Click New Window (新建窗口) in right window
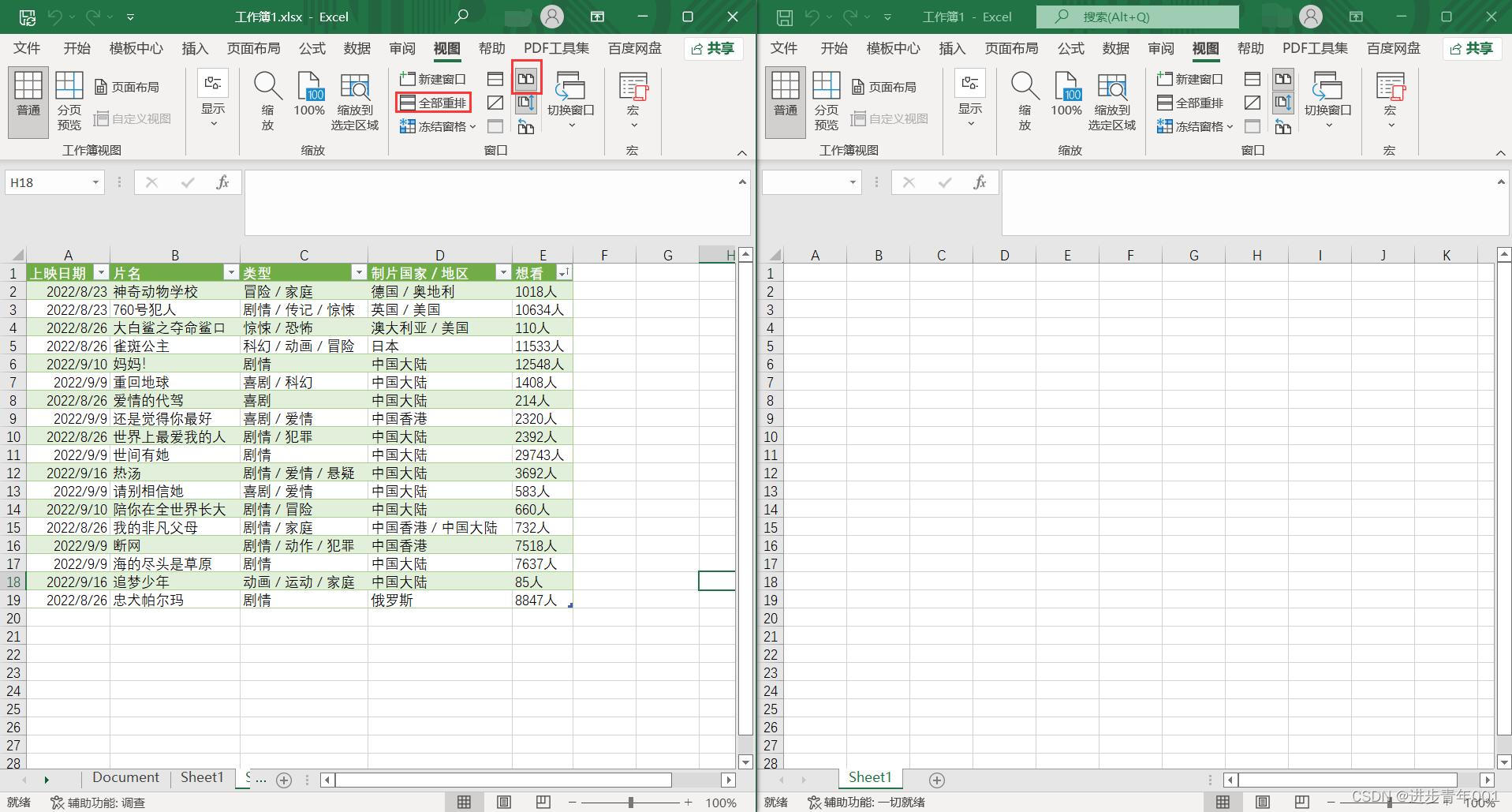 [1190, 79]
